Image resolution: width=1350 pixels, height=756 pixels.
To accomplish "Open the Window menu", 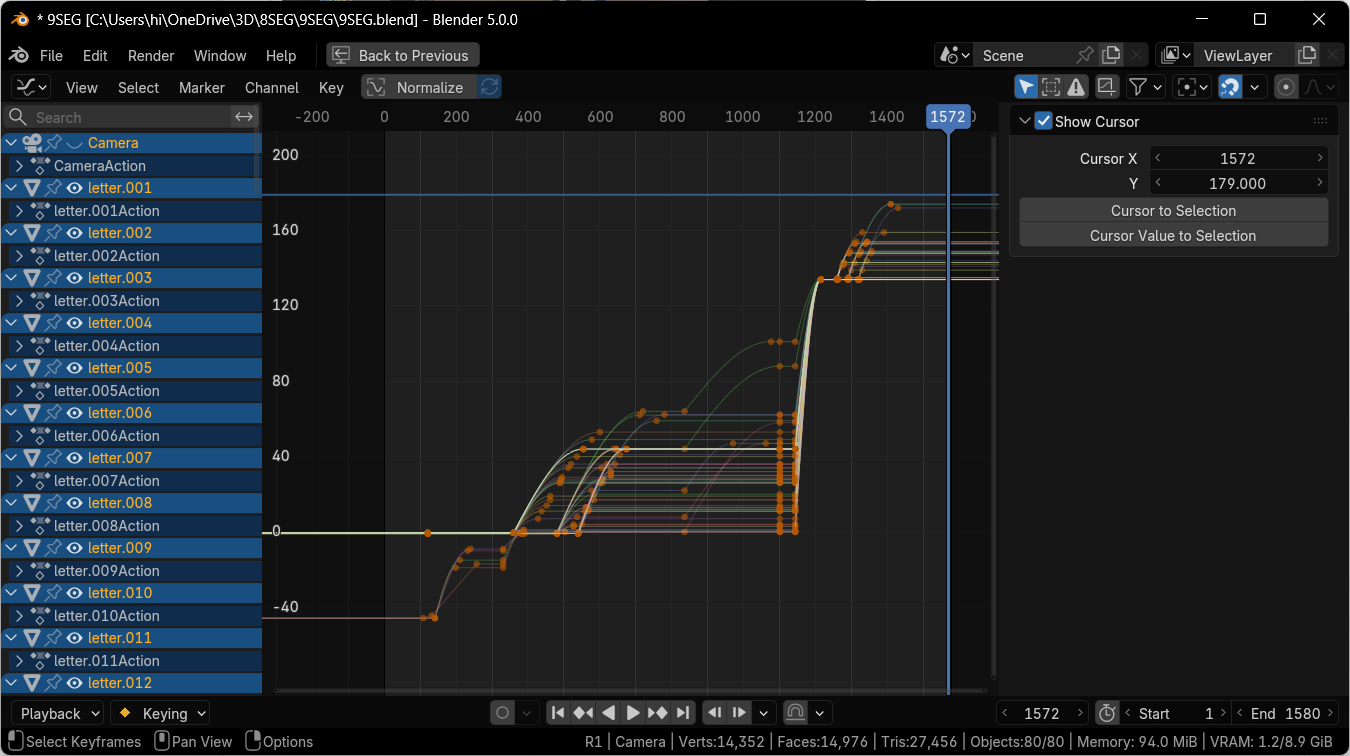I will (x=220, y=56).
